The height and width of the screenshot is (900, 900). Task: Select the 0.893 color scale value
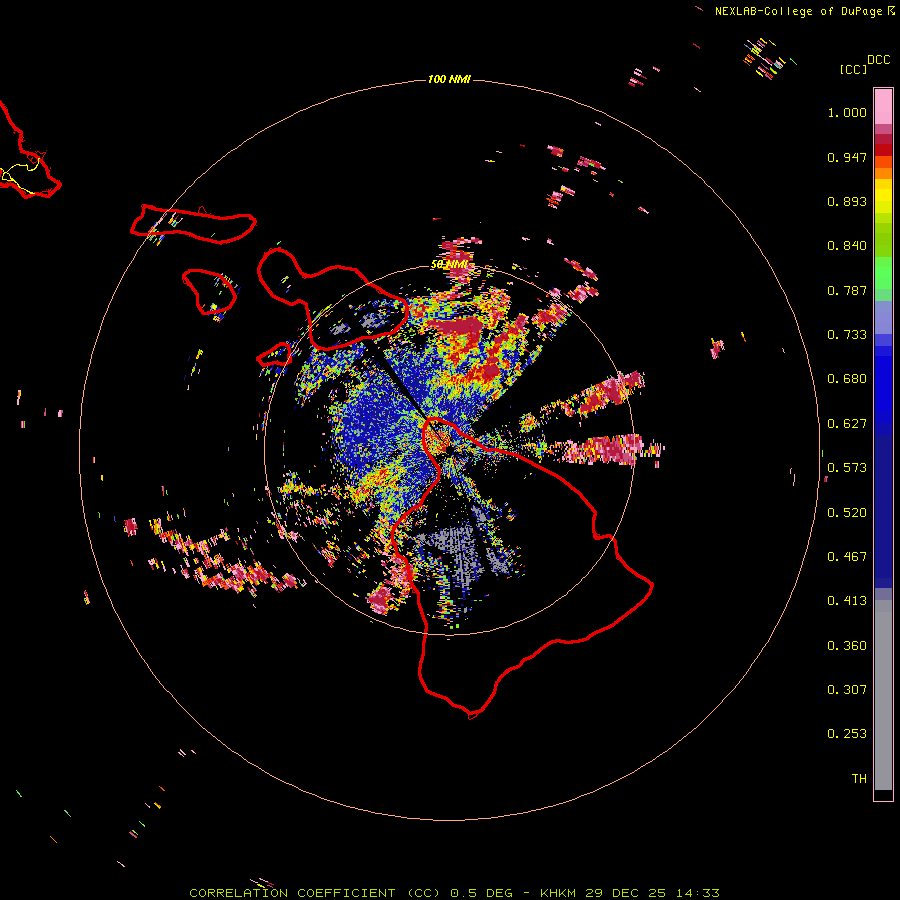point(847,201)
